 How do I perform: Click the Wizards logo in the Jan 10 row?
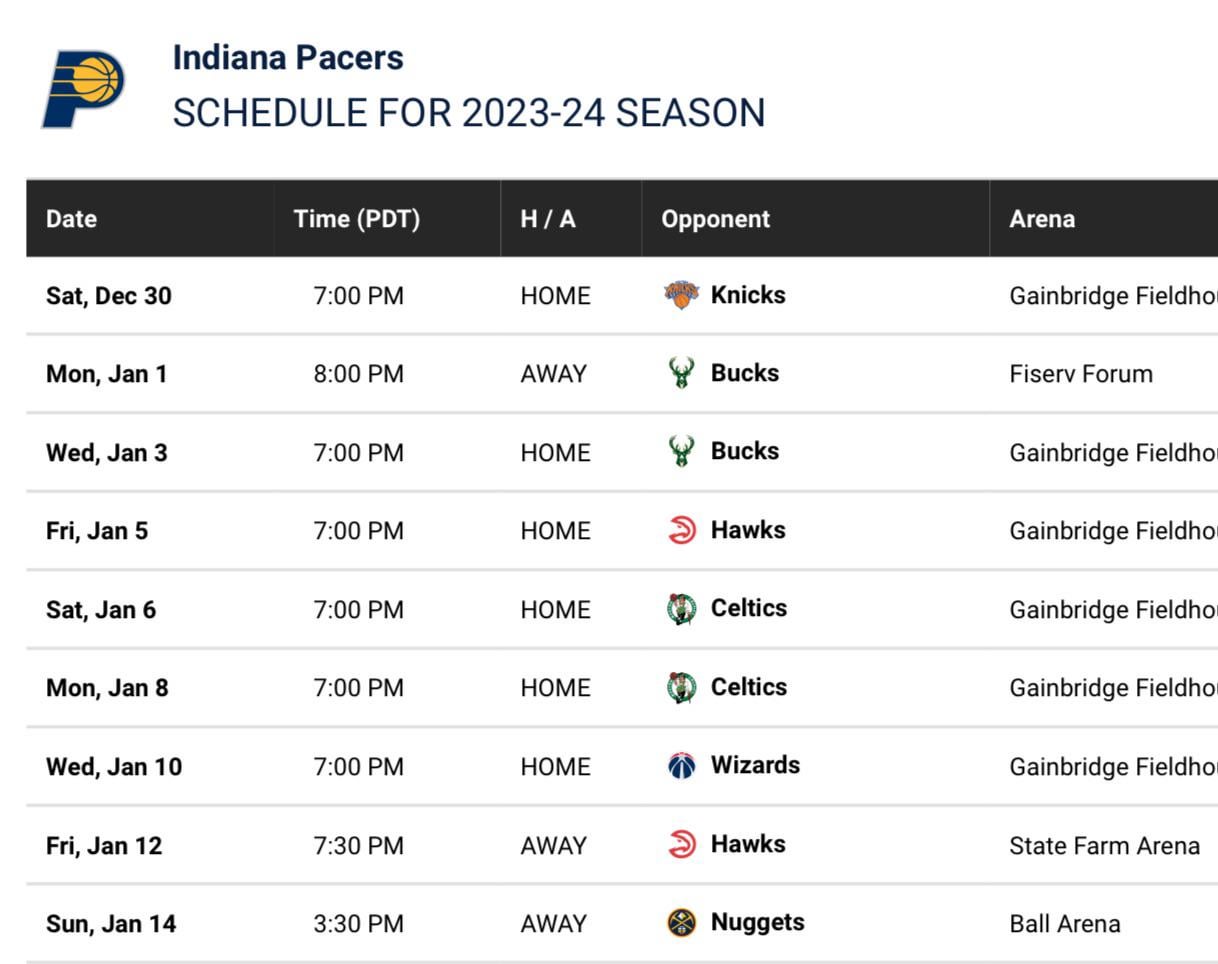pyautogui.click(x=681, y=766)
